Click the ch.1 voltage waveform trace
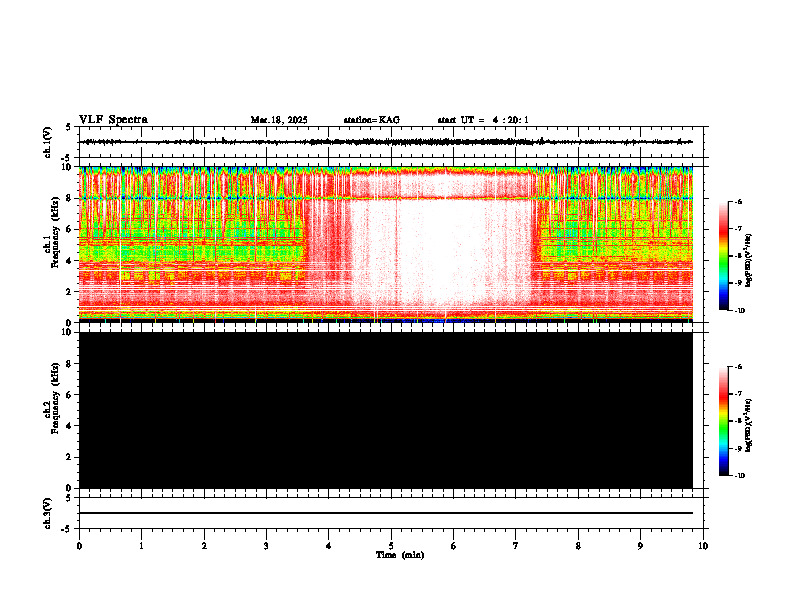Image resolution: width=792 pixels, height=612 pixels. tap(386, 142)
